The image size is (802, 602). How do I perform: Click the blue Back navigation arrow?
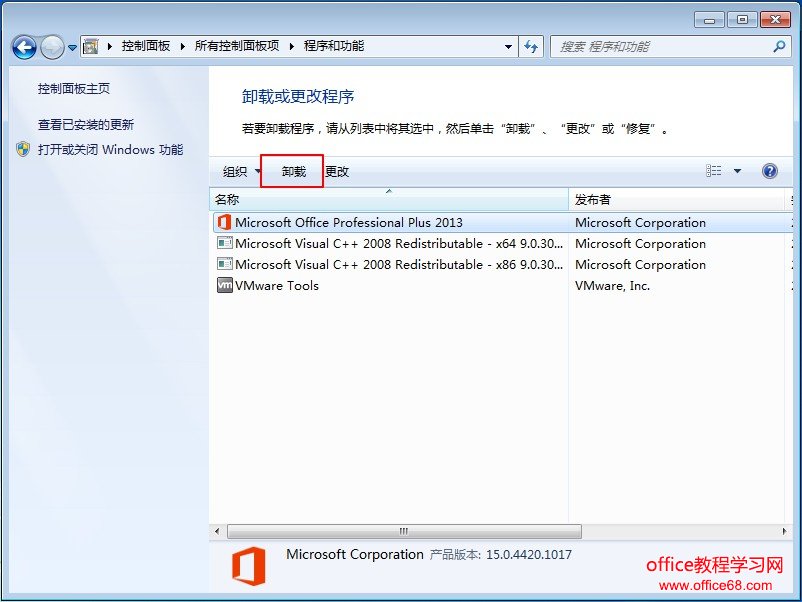point(24,48)
